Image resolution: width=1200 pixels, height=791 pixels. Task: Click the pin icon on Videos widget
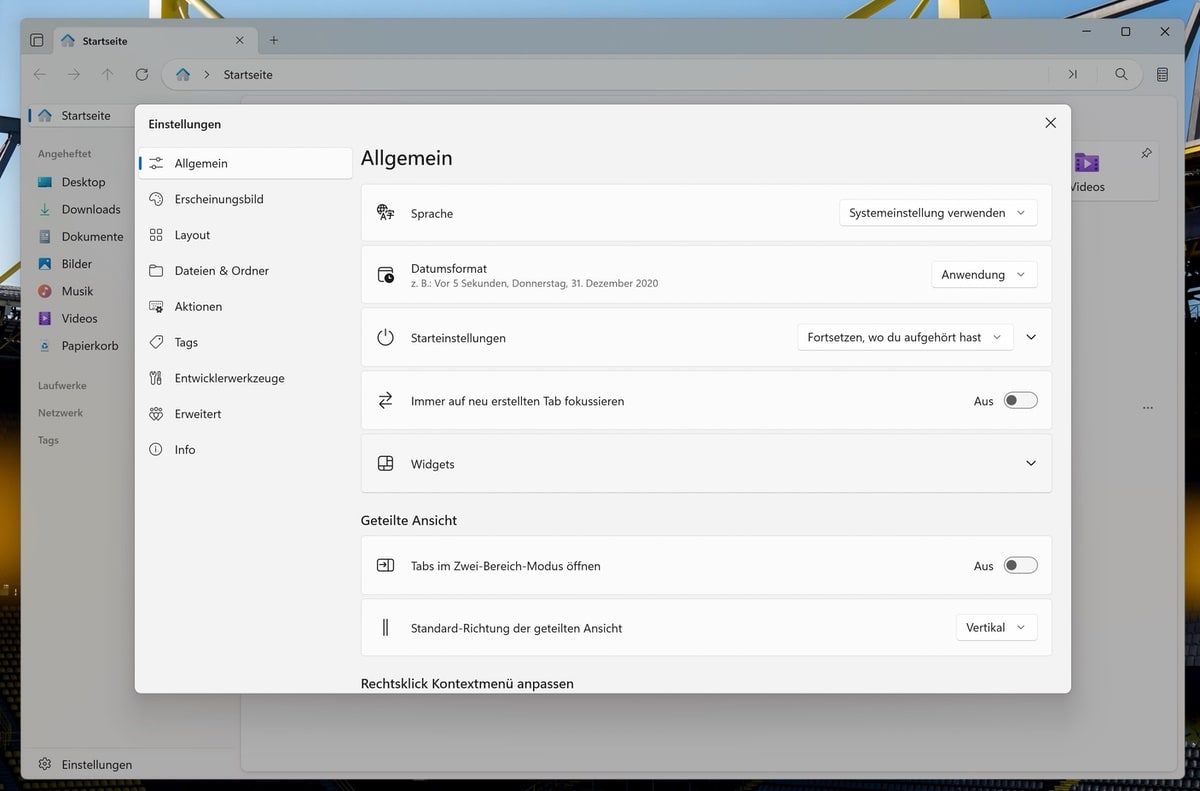coord(1146,154)
